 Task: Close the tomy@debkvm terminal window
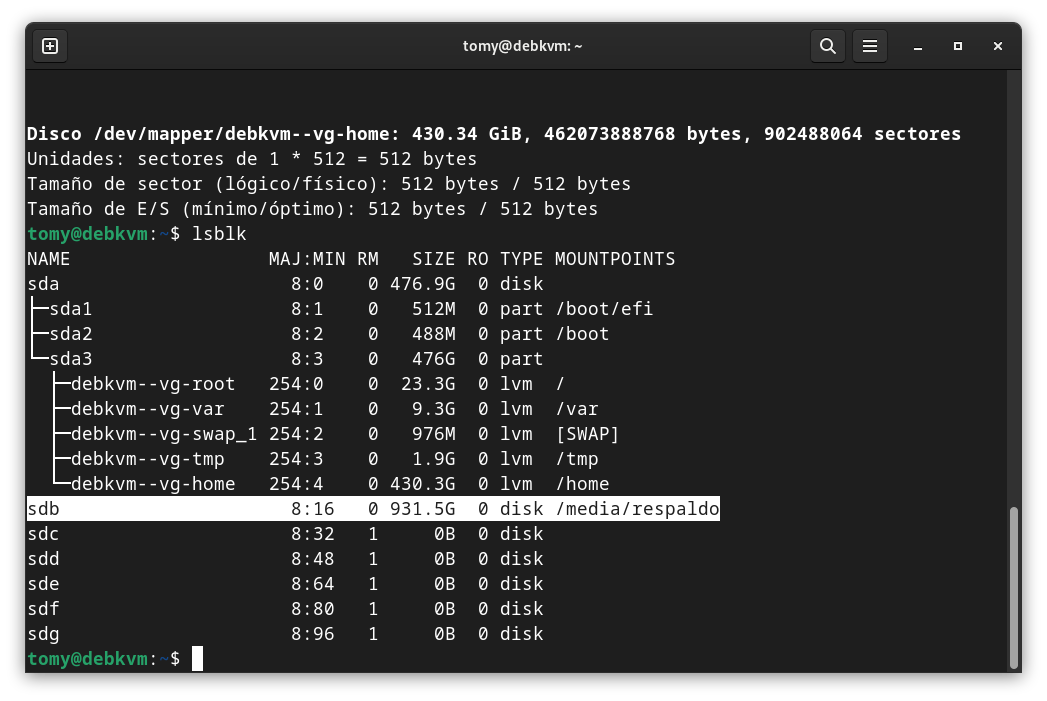pos(997,46)
